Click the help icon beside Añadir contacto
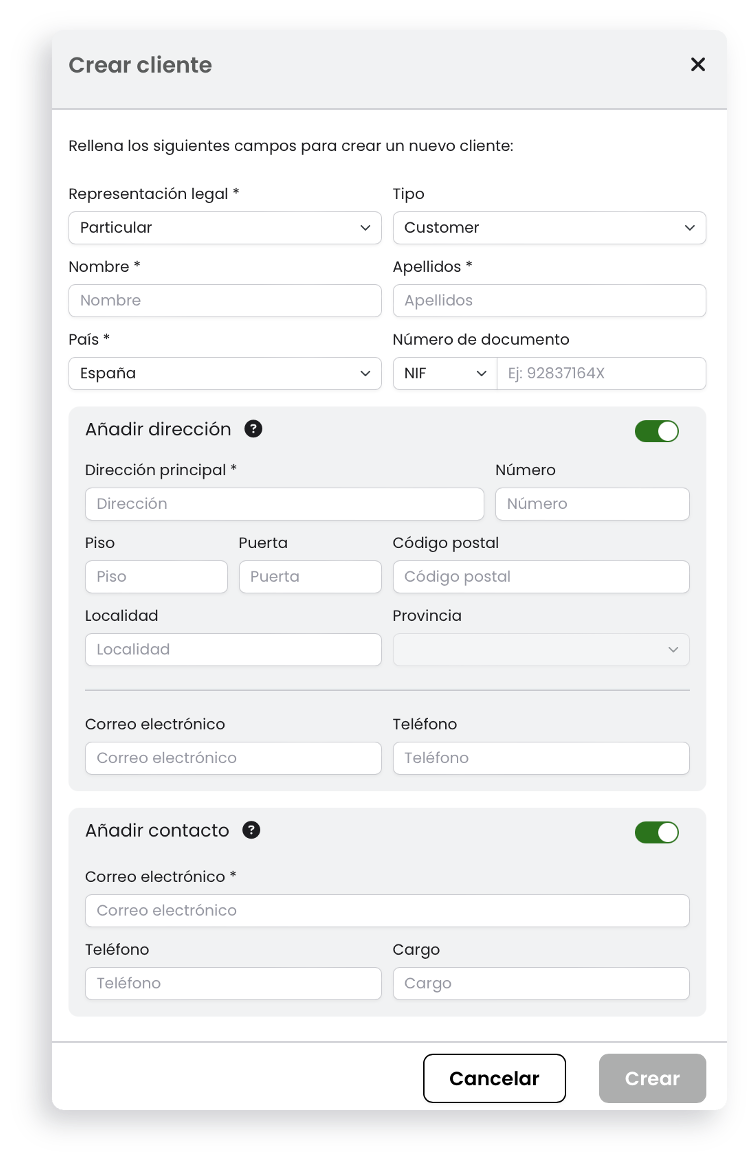Image resolution: width=756 pixels, height=1162 pixels. click(x=251, y=830)
